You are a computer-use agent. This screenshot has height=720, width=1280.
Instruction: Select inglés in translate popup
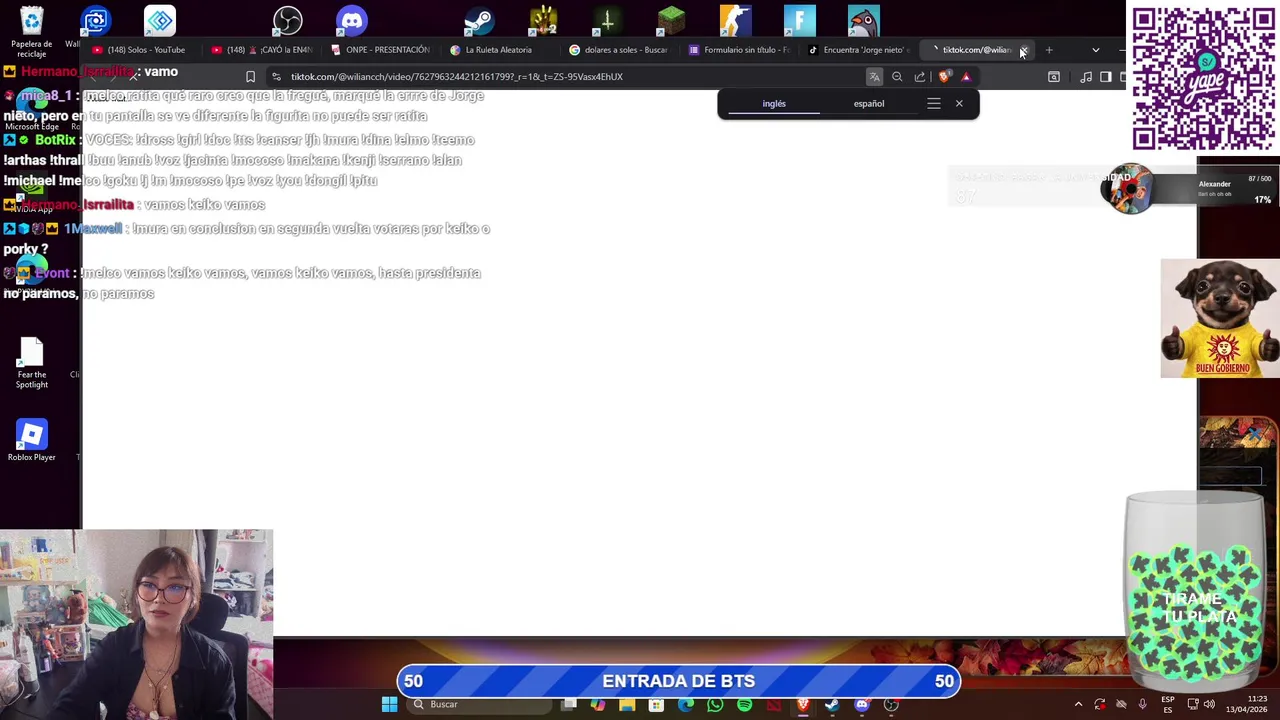click(x=774, y=104)
